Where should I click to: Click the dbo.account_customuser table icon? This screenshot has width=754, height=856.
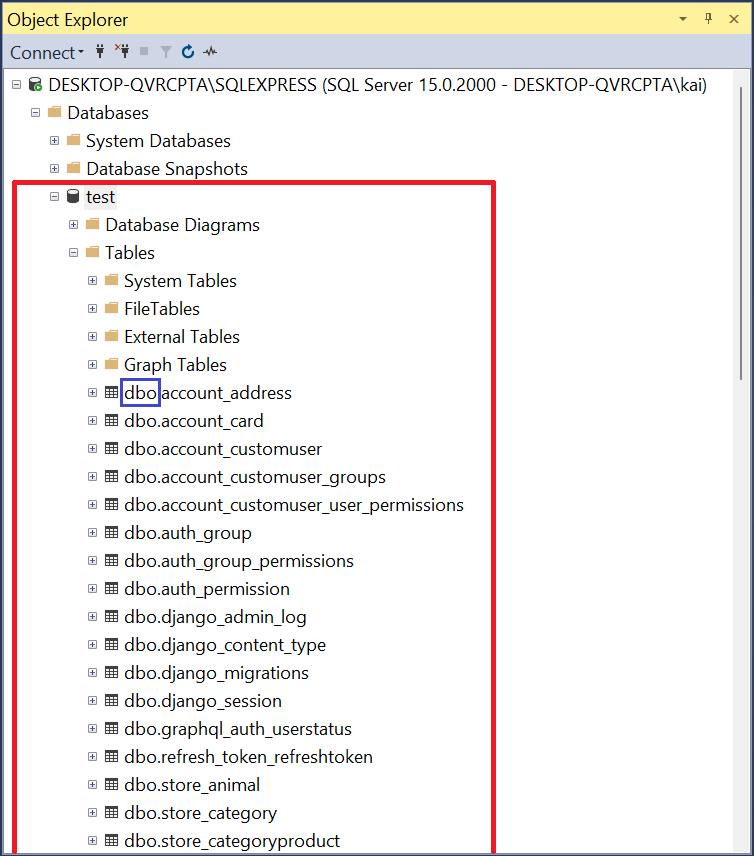point(111,448)
